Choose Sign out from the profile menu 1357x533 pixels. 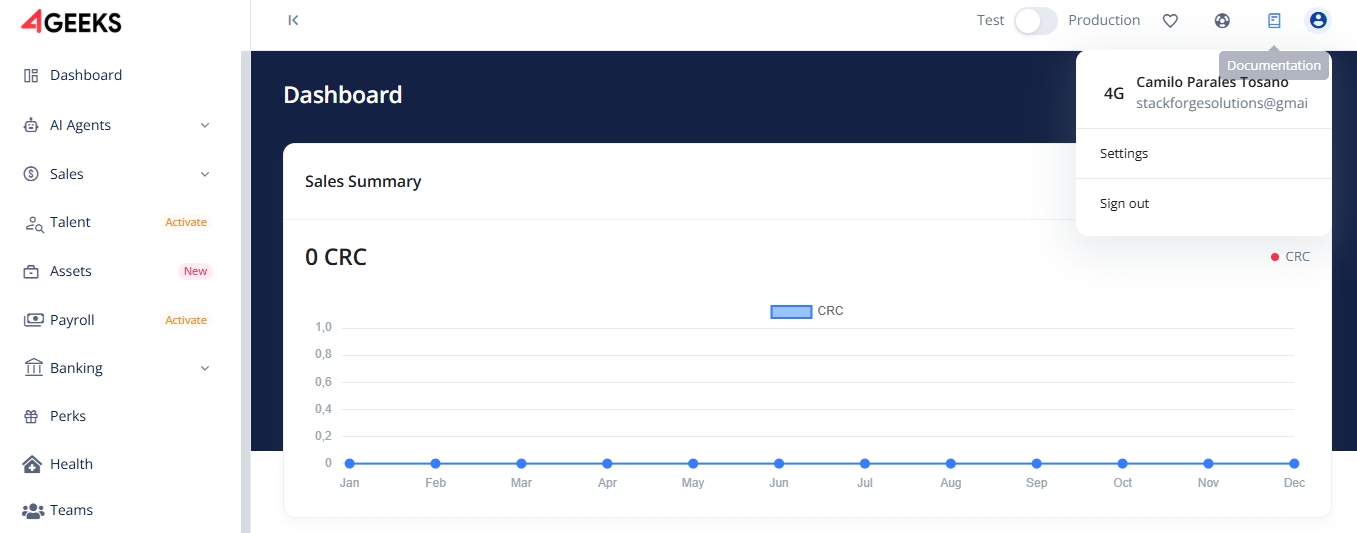point(1125,204)
